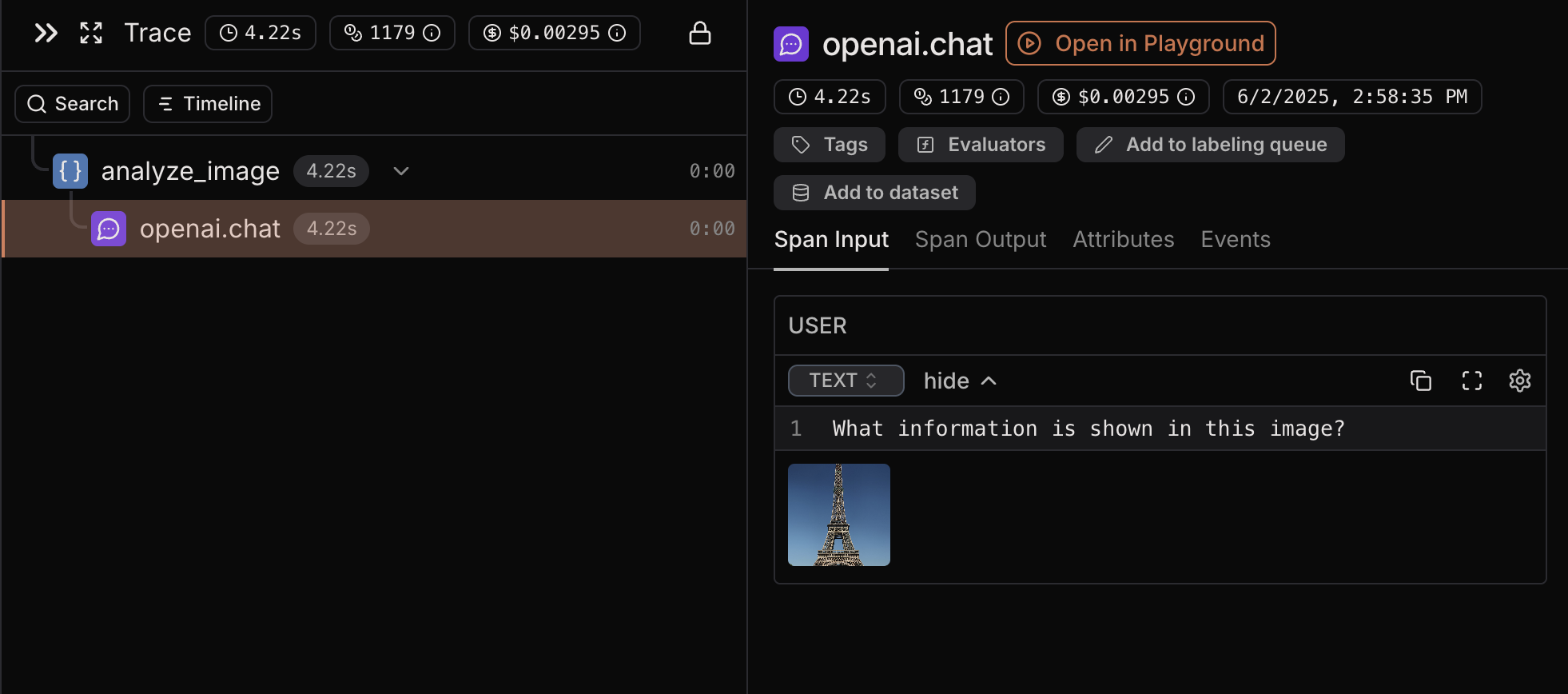Image resolution: width=1568 pixels, height=694 pixels.
Task: Open the Tags button
Action: point(830,145)
